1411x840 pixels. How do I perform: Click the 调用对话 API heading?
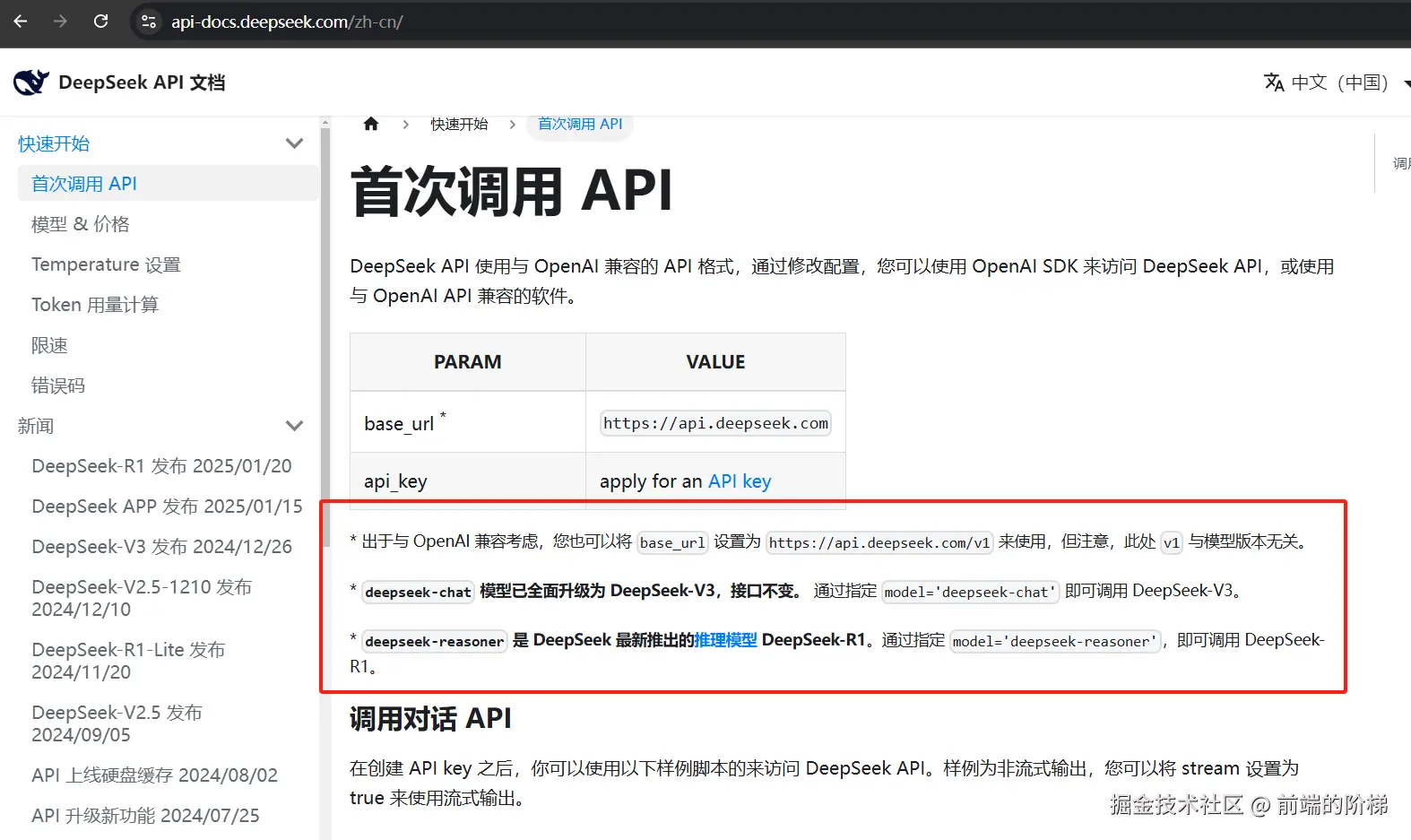(430, 718)
